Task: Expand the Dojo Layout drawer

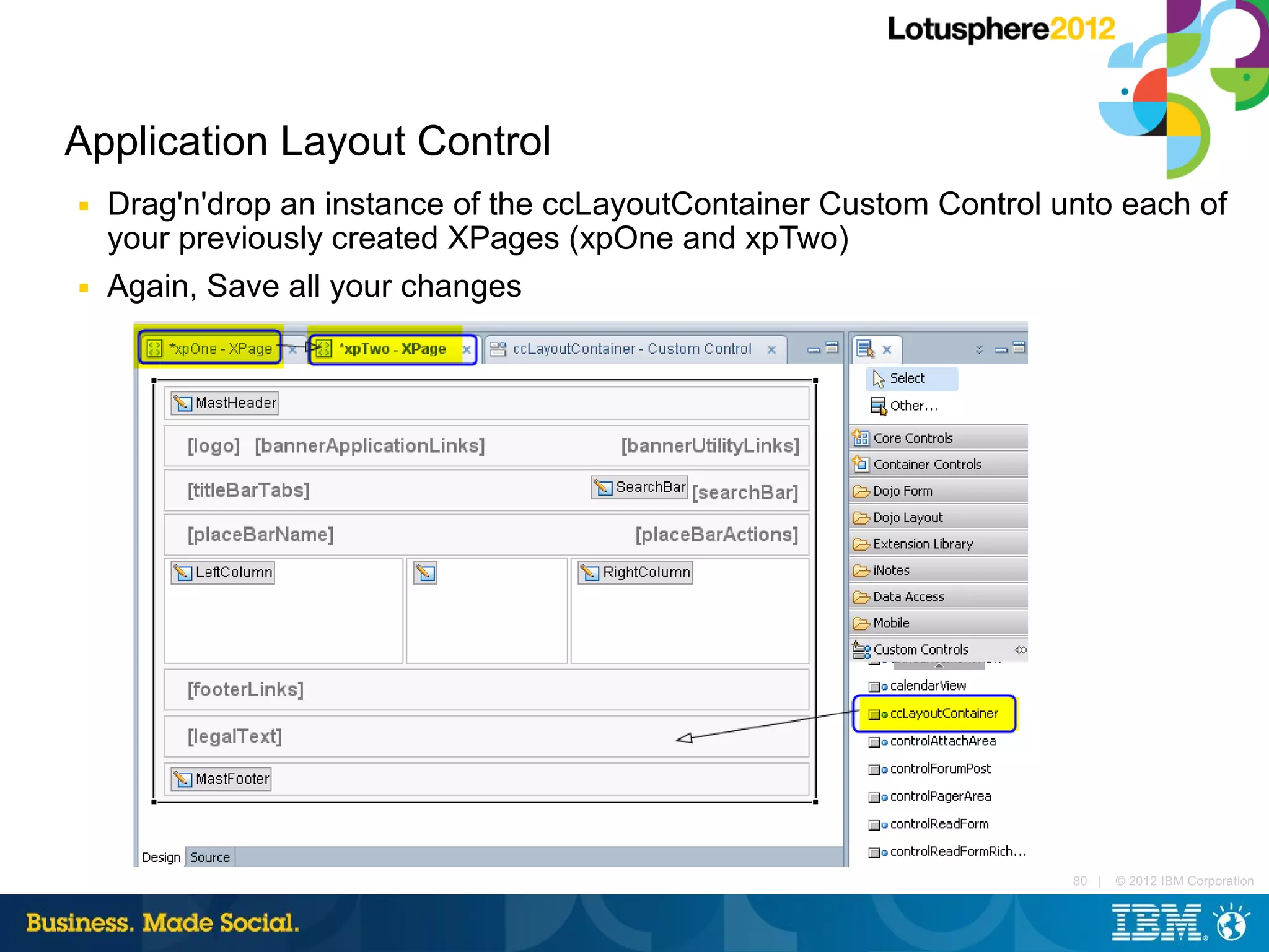Action: click(x=939, y=517)
